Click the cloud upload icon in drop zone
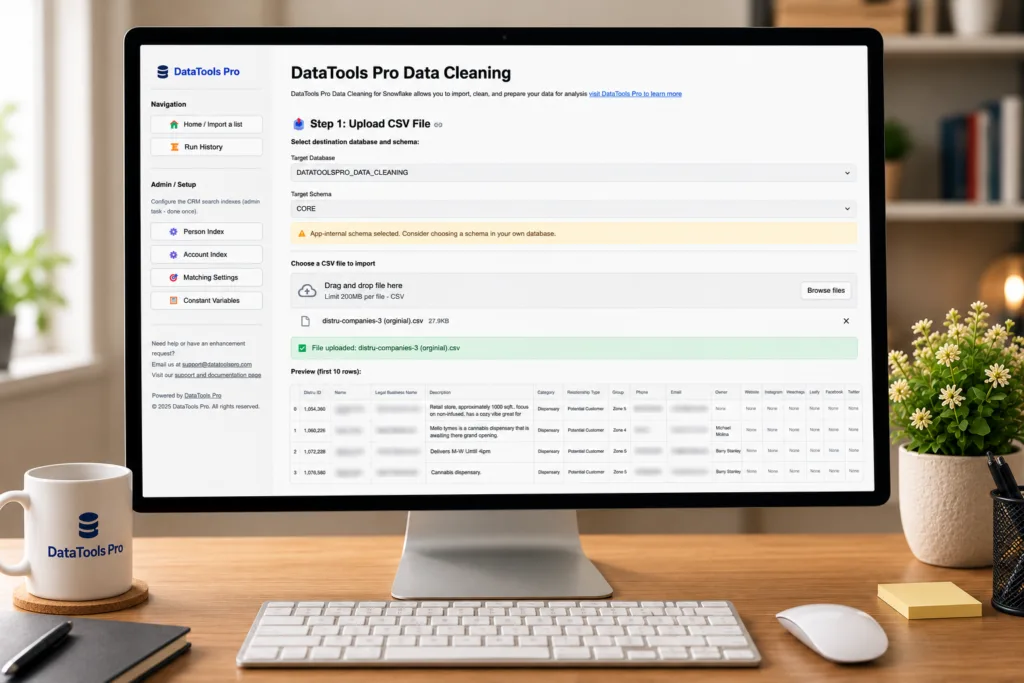Image resolution: width=1024 pixels, height=683 pixels. [x=307, y=291]
